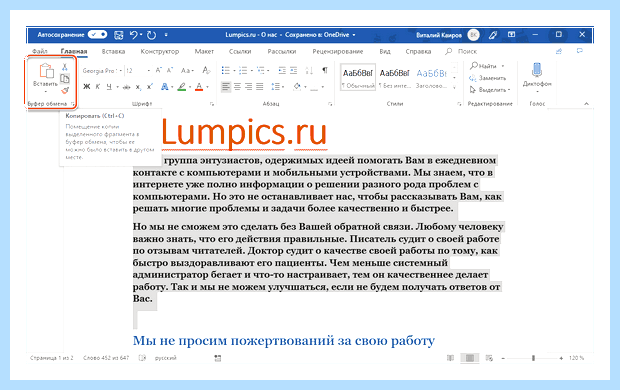Apply the Без интервала style
620x390 pixels.
[x=394, y=77]
